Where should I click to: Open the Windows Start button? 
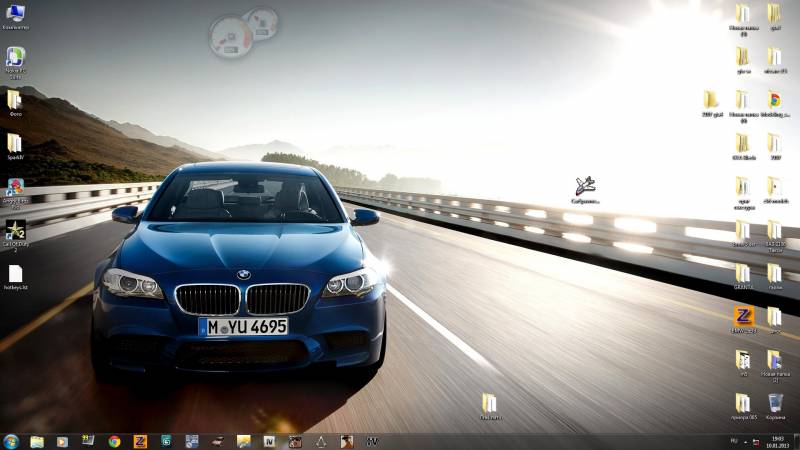[x=11, y=441]
